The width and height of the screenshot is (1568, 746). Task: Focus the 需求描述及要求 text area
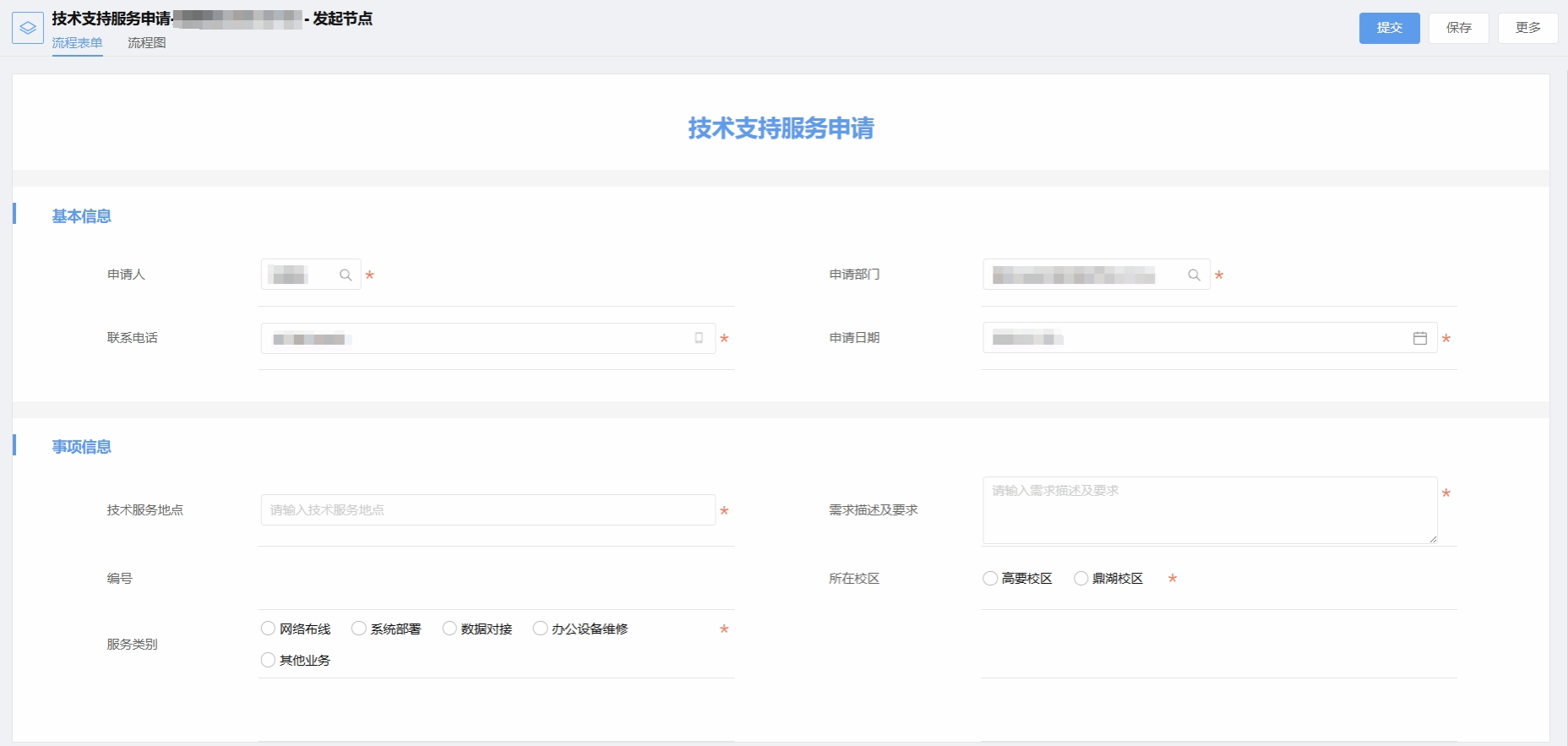[1210, 510]
